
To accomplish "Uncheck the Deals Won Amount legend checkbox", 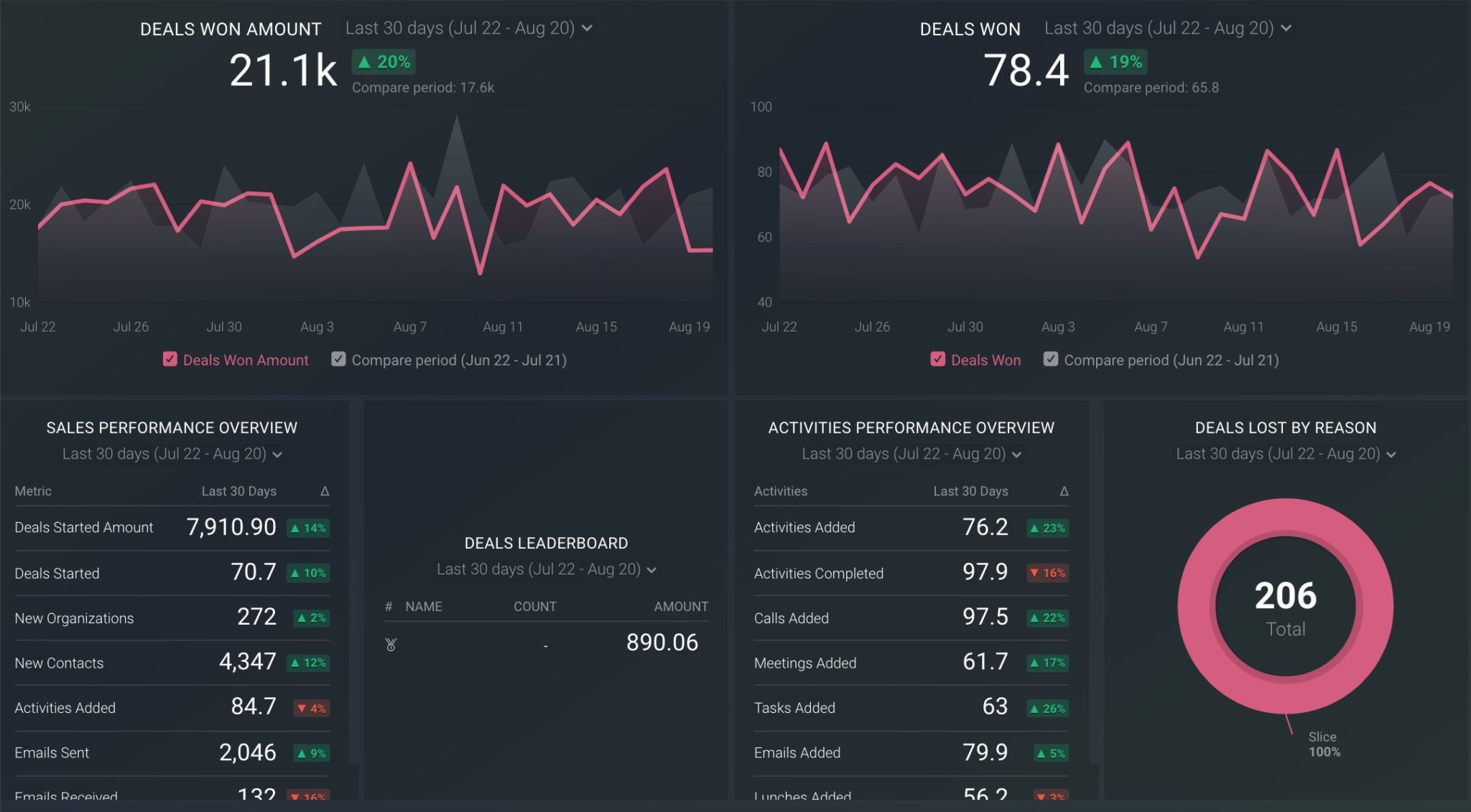I will point(170,360).
